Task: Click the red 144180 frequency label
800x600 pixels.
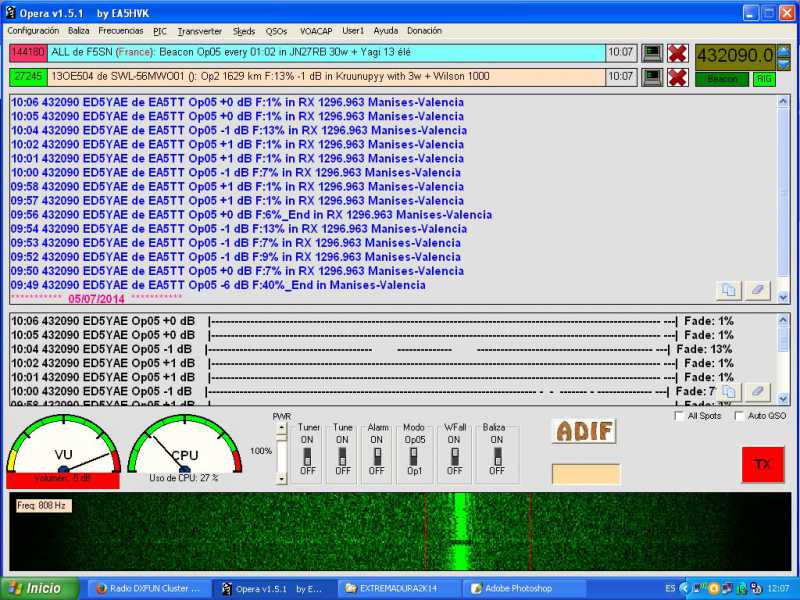Action: pyautogui.click(x=28, y=53)
